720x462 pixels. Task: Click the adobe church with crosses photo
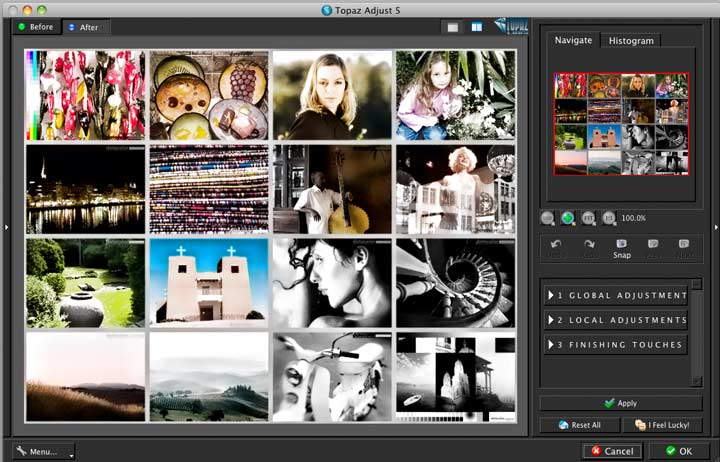pyautogui.click(x=209, y=282)
